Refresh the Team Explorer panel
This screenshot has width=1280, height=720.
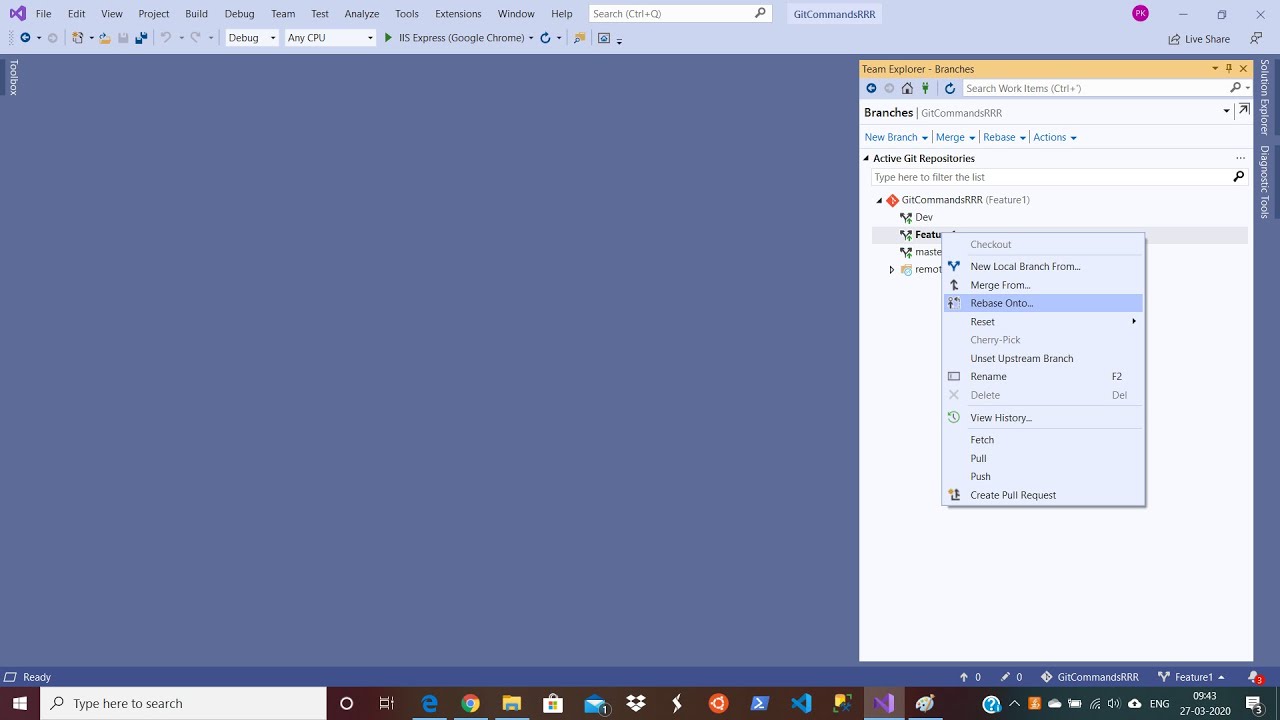tap(950, 88)
